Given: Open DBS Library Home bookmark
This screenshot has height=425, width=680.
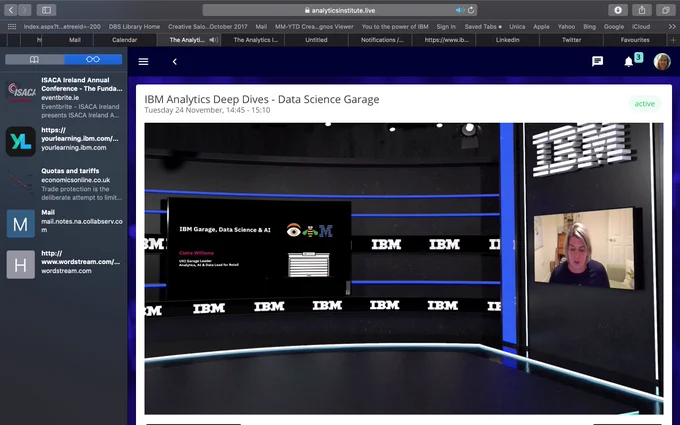Looking at the screenshot, I should [x=134, y=26].
